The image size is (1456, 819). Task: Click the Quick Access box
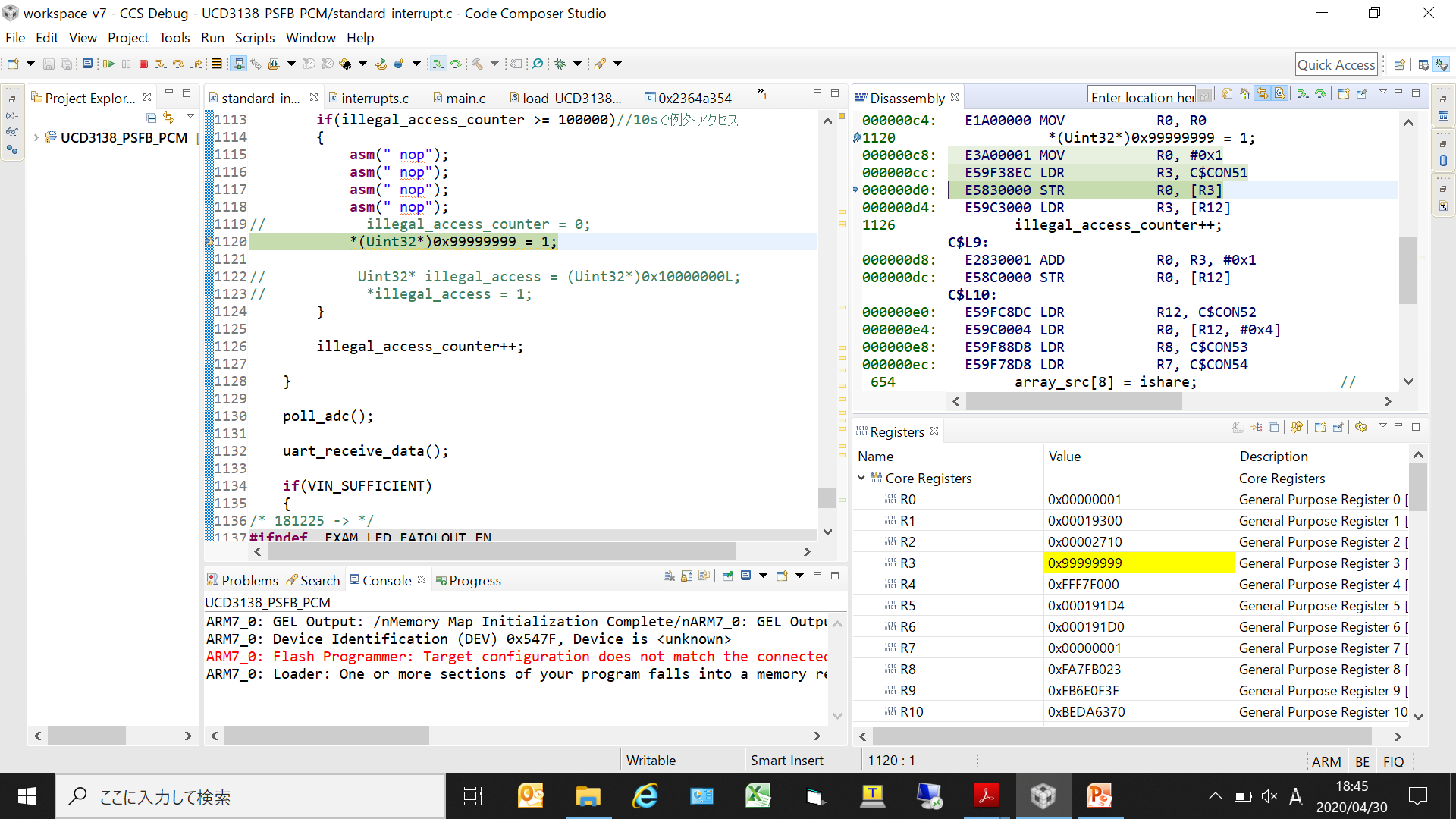coord(1335,65)
